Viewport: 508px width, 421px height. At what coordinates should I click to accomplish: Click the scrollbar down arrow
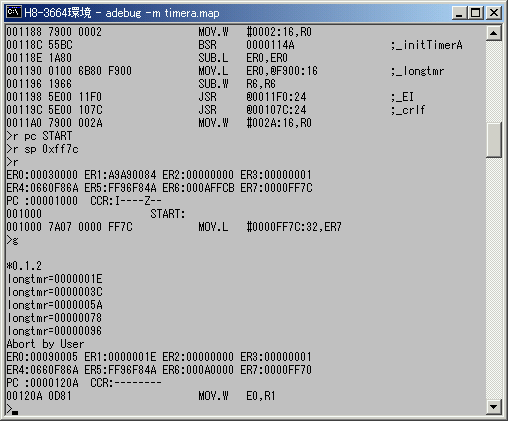coord(494,407)
